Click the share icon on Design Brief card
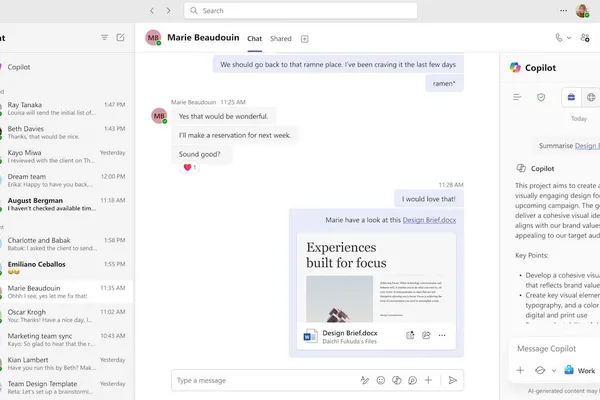The height and width of the screenshot is (400, 600). point(426,335)
